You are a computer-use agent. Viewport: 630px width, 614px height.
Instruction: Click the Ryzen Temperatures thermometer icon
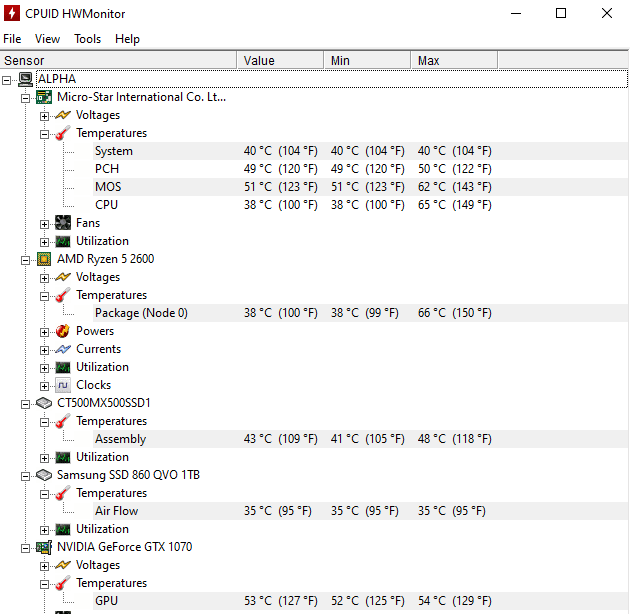[x=63, y=295]
